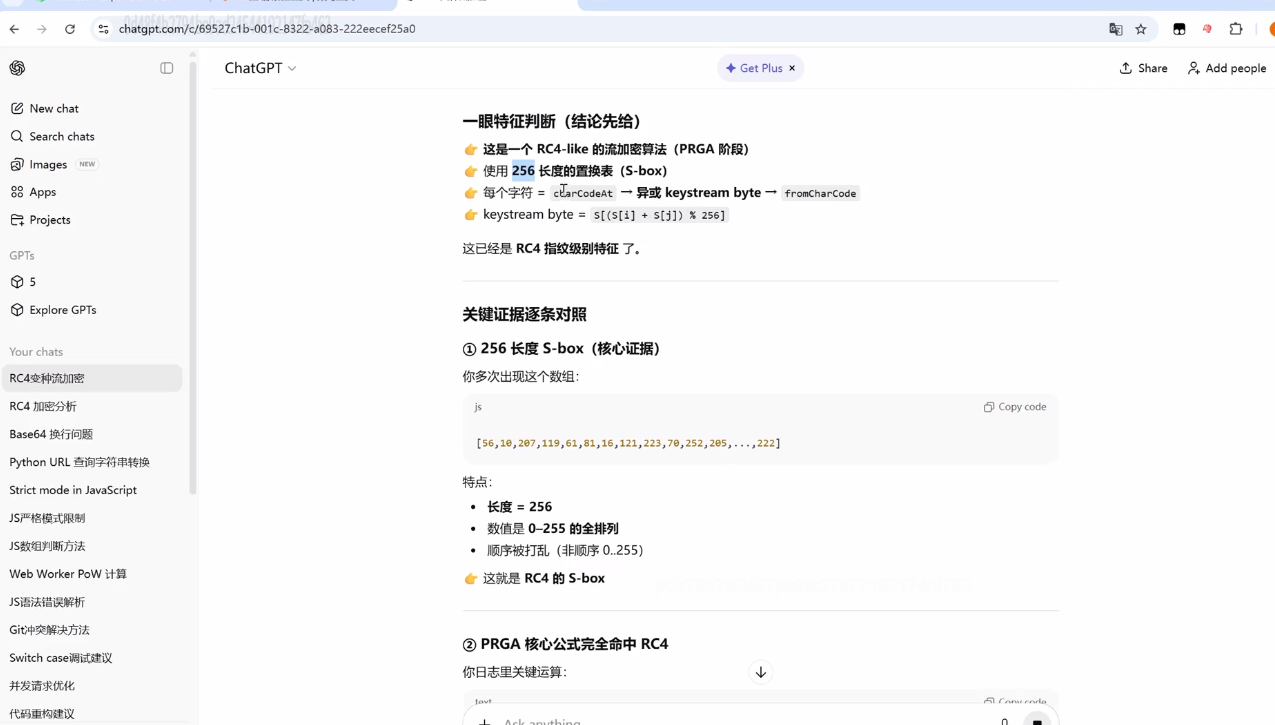
Task: Open chat 'RC4变种流加密'
Action: pyautogui.click(x=92, y=378)
